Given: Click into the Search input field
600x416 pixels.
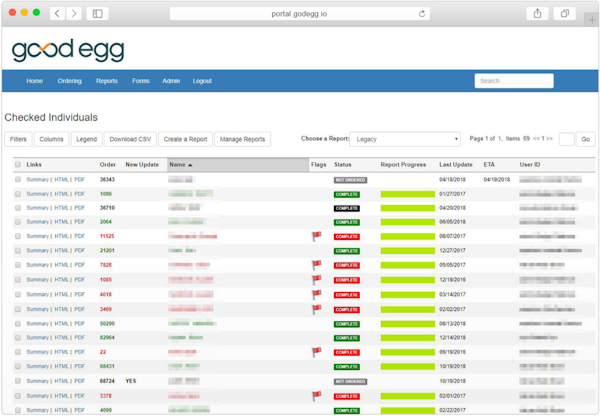Looking at the screenshot, I should coord(513,81).
